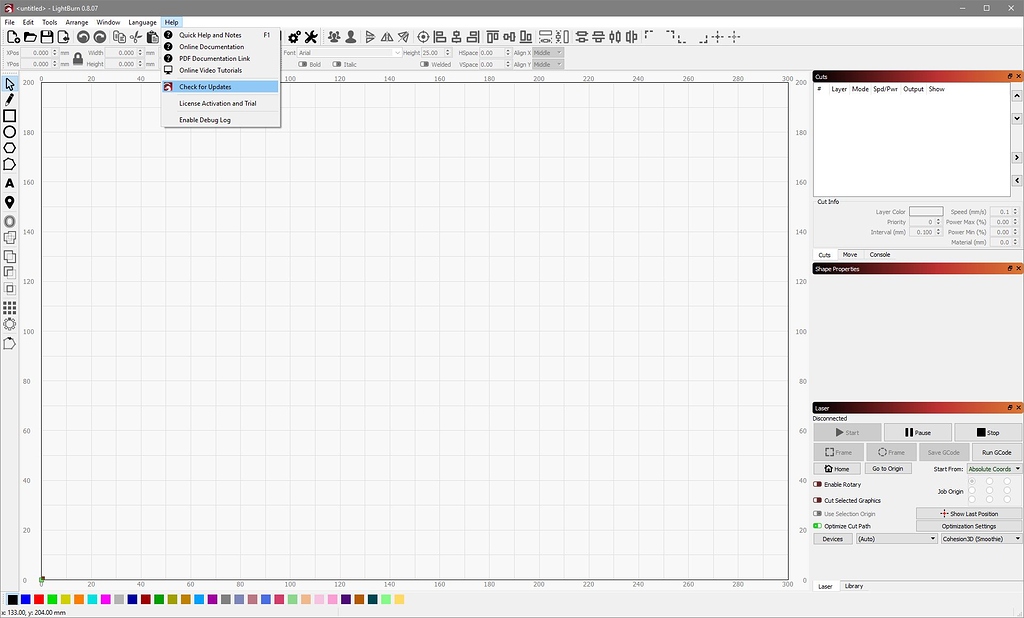Open the Align X Middle dropdown
This screenshot has height=618, width=1024.
pyautogui.click(x=548, y=53)
